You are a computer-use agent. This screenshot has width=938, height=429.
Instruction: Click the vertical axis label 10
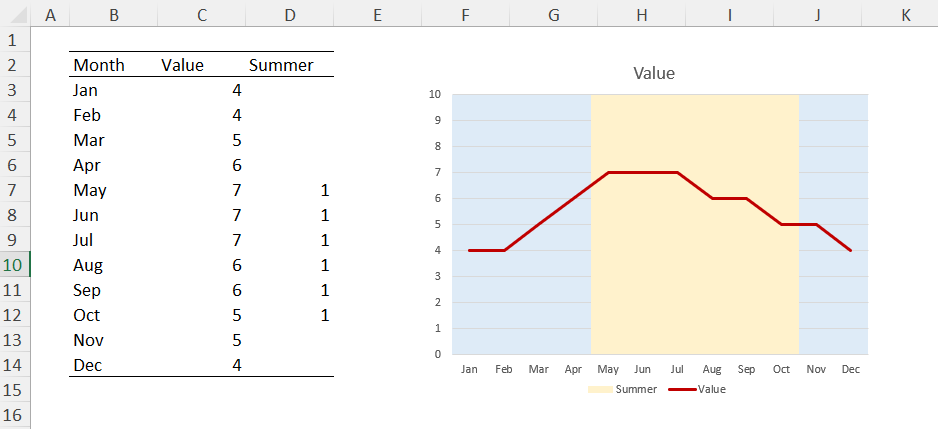coord(435,94)
